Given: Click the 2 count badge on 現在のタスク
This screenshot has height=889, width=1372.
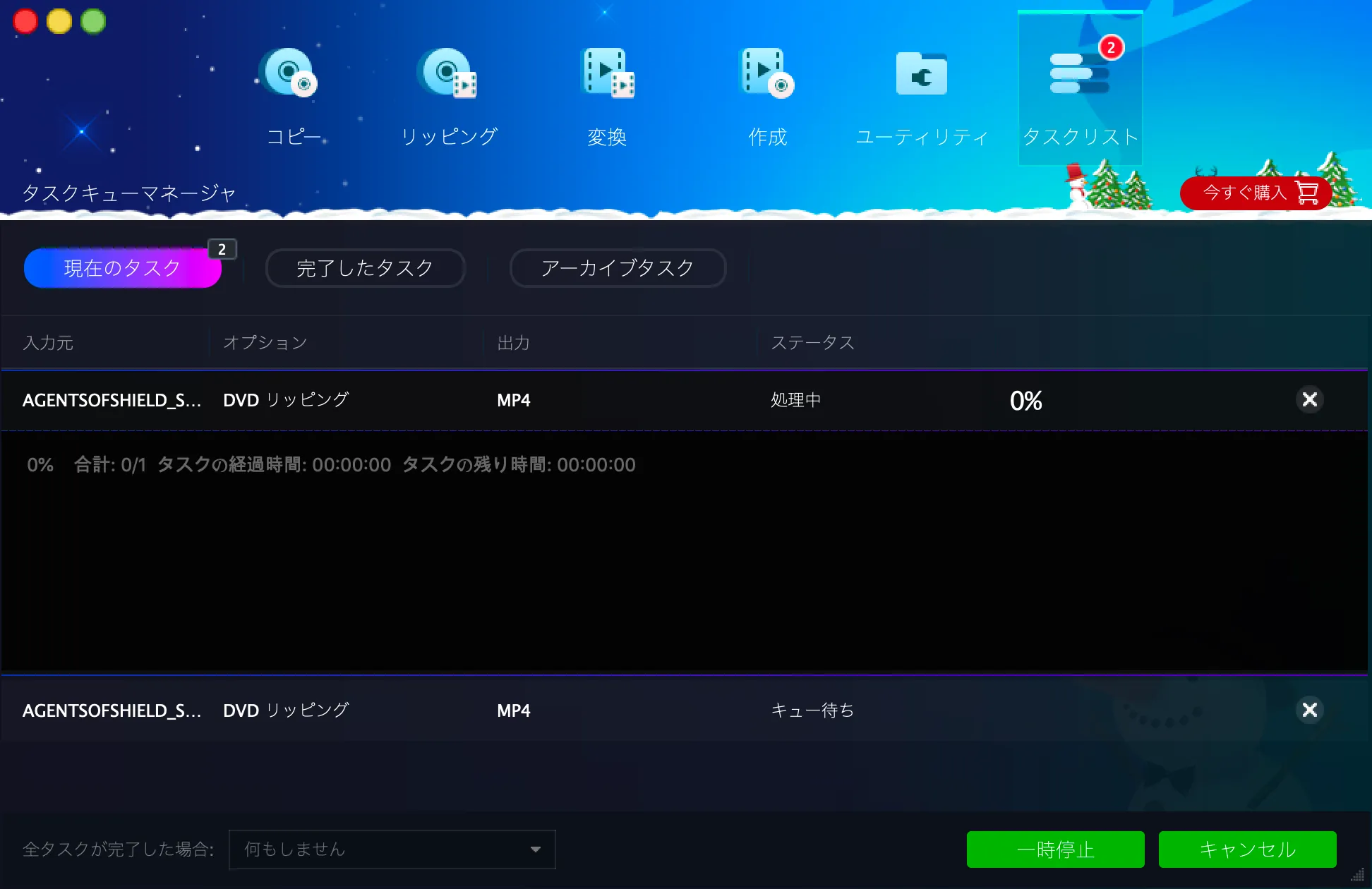Looking at the screenshot, I should tap(222, 249).
